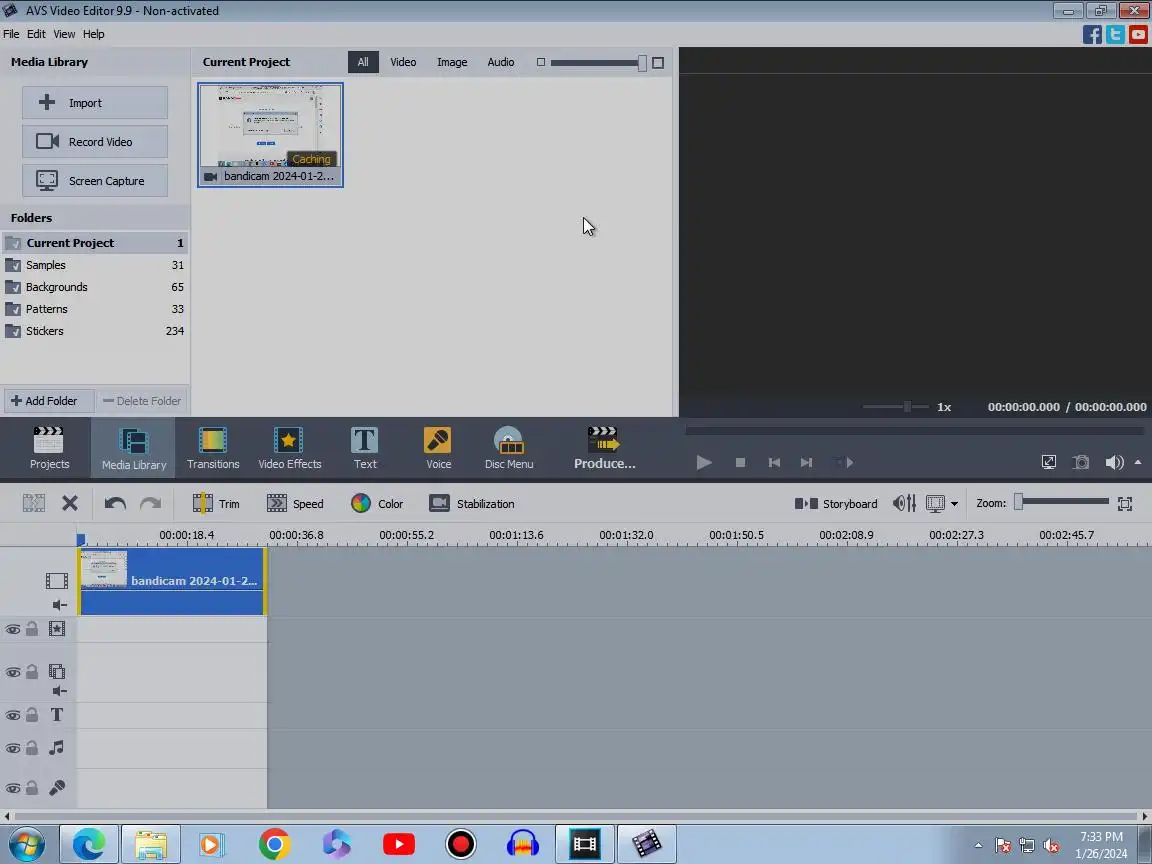Image resolution: width=1152 pixels, height=864 pixels.
Task: Open the audio mixer icon
Action: tap(904, 503)
